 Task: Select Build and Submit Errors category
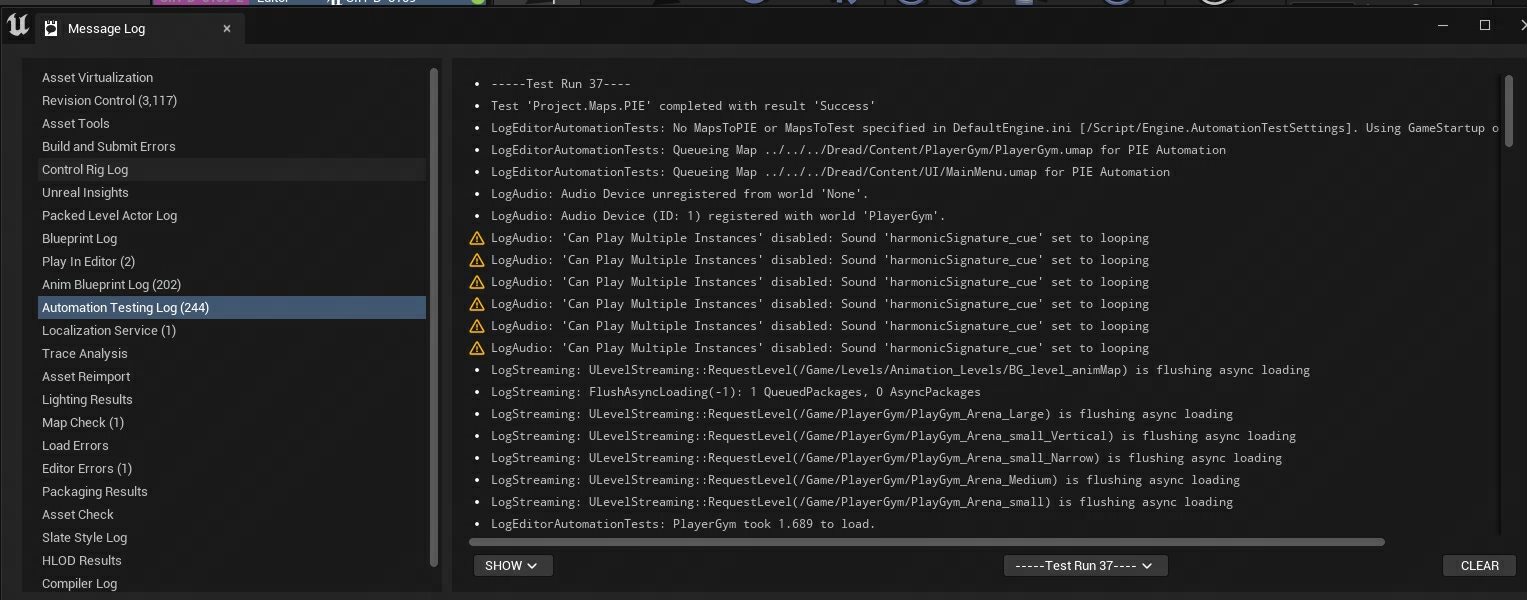(232, 146)
